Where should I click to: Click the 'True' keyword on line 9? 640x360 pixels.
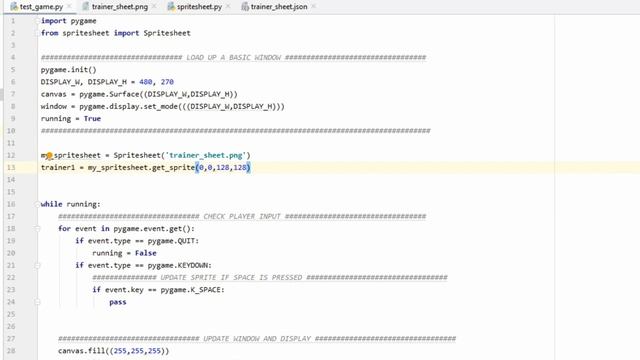tap(92, 119)
